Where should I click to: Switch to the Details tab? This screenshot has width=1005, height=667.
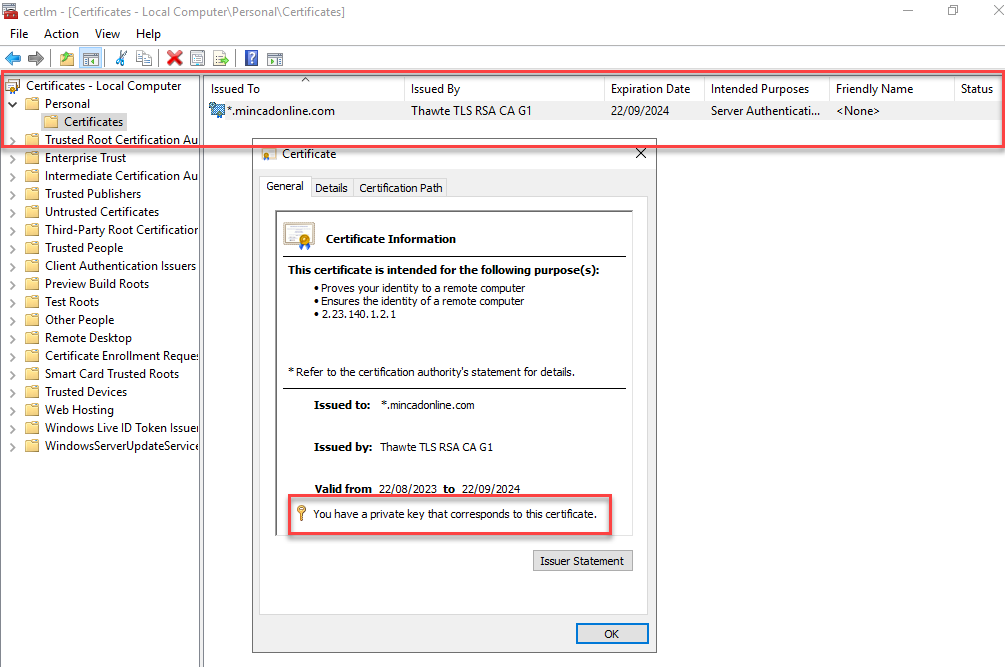click(x=331, y=186)
